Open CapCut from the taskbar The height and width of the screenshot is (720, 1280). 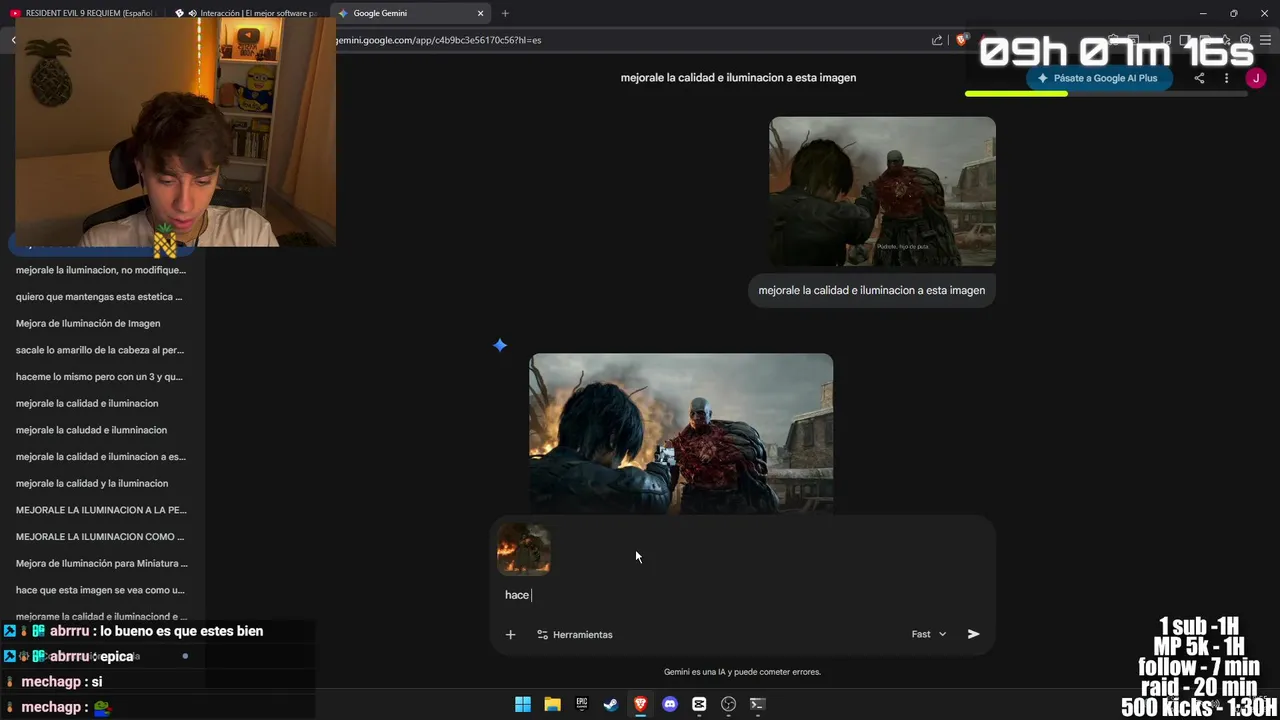[x=699, y=704]
